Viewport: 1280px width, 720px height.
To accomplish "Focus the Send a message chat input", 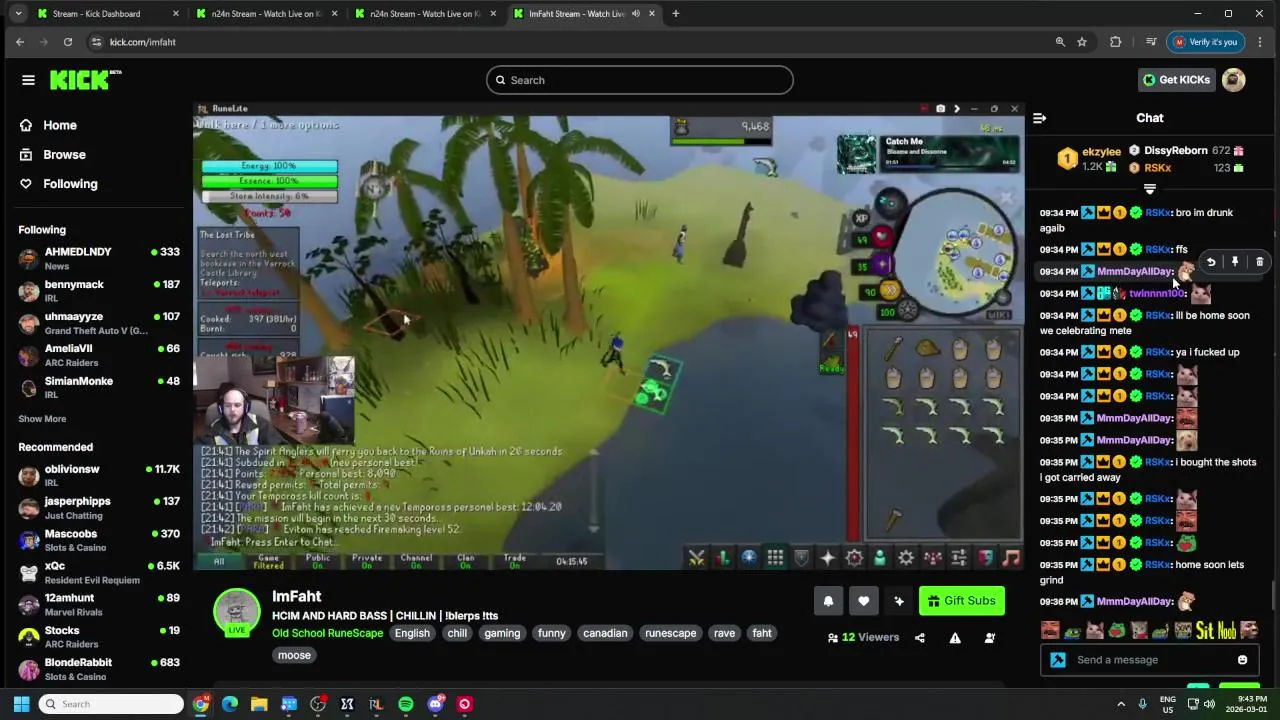I will [x=1150, y=660].
